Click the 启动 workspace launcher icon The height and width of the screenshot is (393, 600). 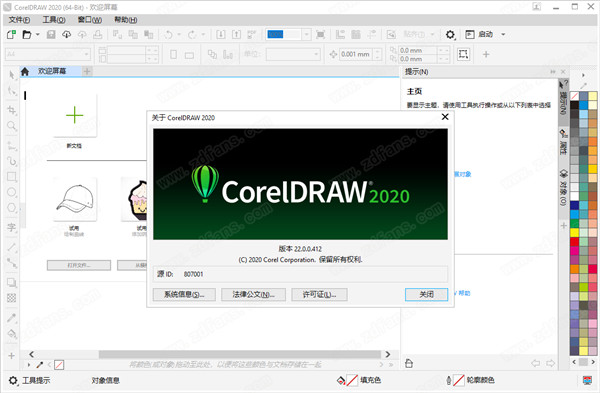tap(470, 35)
